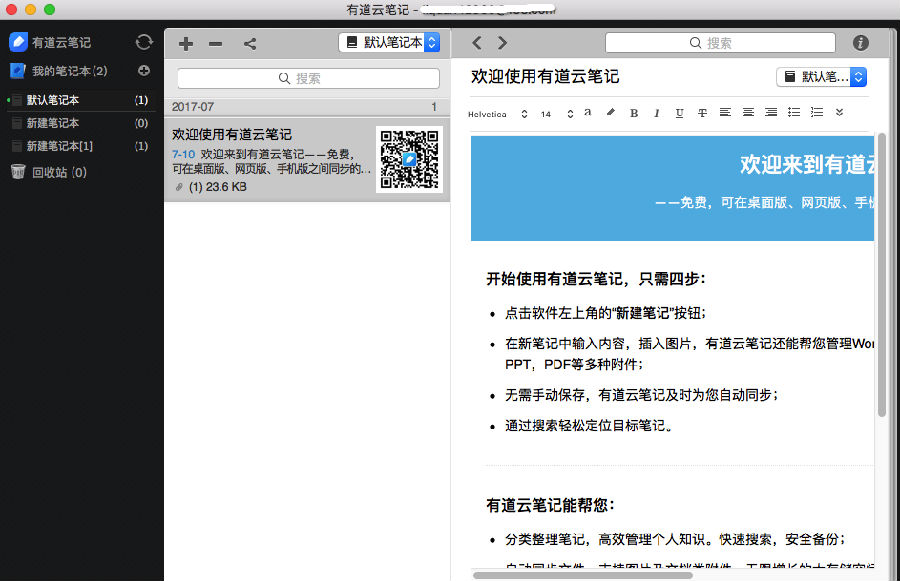The height and width of the screenshot is (581, 900).
Task: Click the heading 开始使用有道云笔记，只需四步
Action: pos(596,278)
